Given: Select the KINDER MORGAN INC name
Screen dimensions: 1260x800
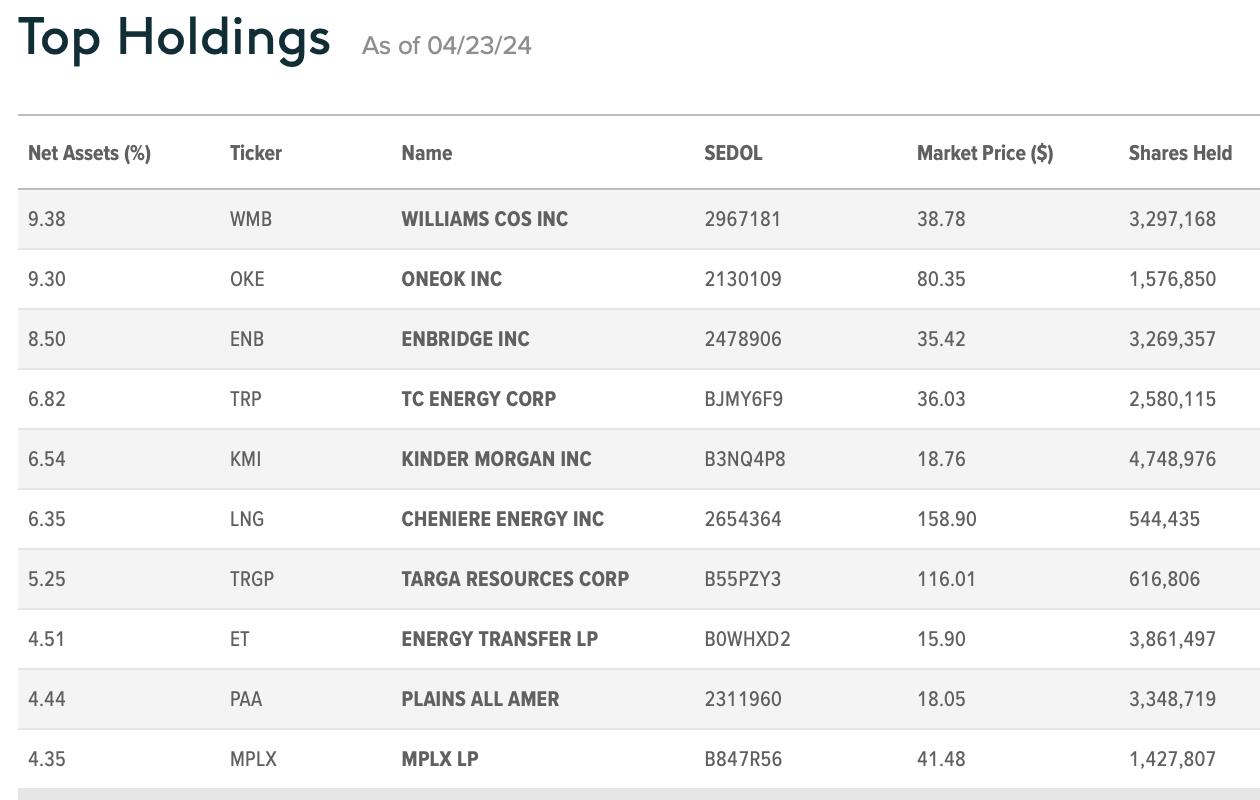Looking at the screenshot, I should 497,459.
